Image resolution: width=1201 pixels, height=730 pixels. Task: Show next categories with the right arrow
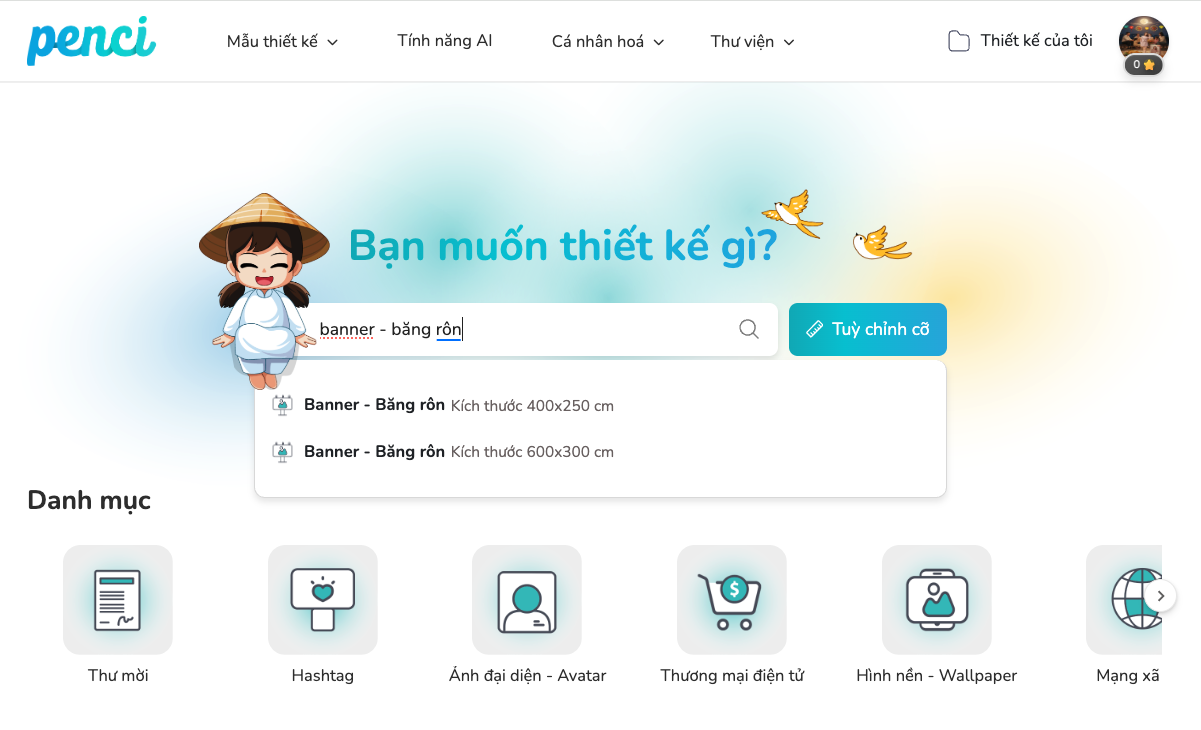click(x=1160, y=596)
